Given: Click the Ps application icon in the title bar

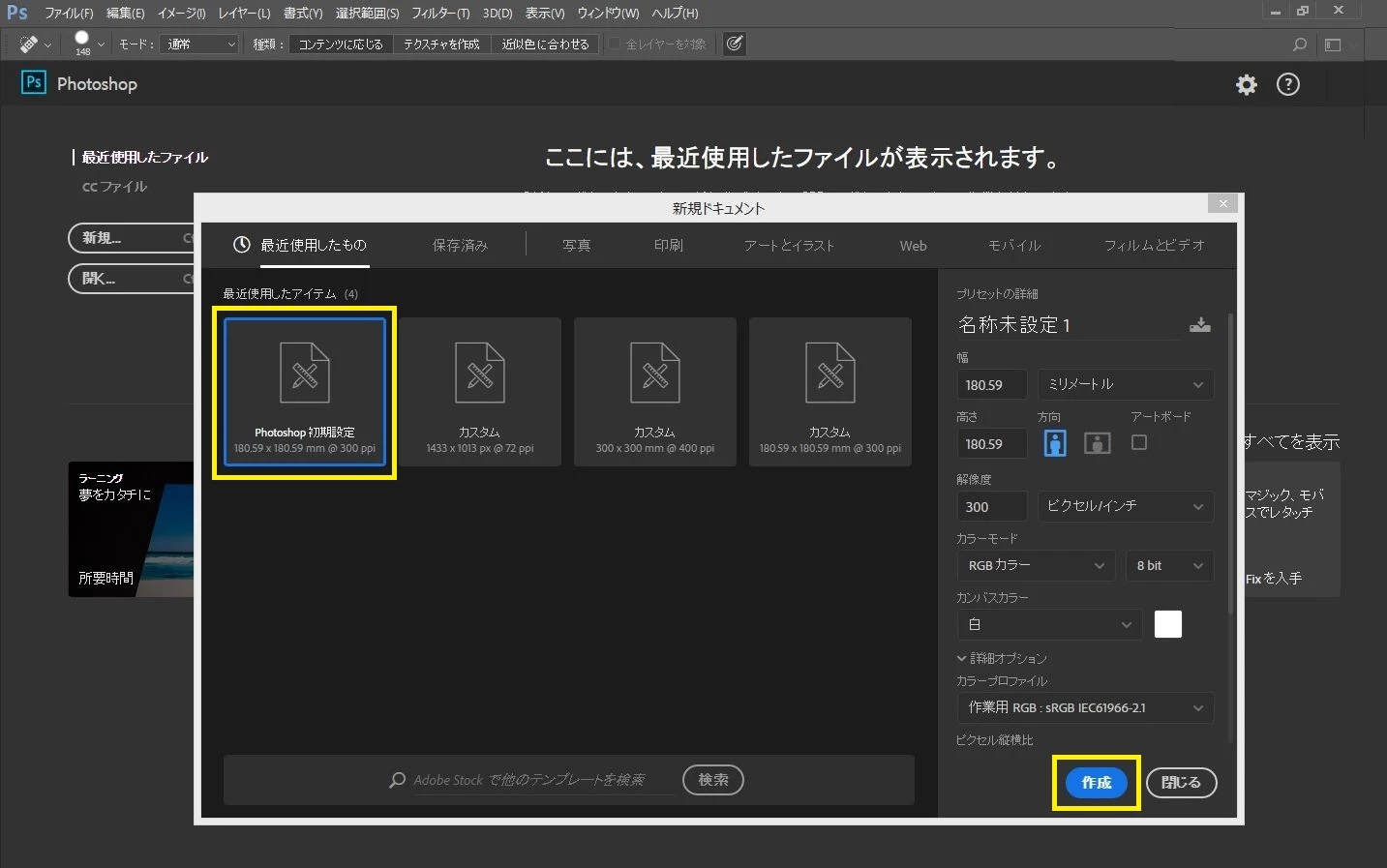Looking at the screenshot, I should pyautogui.click(x=17, y=12).
